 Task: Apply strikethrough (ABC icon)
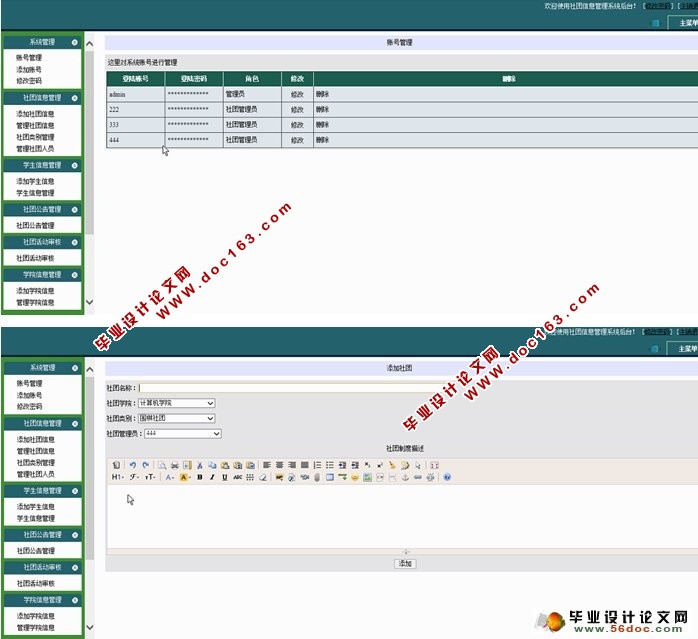[238, 477]
